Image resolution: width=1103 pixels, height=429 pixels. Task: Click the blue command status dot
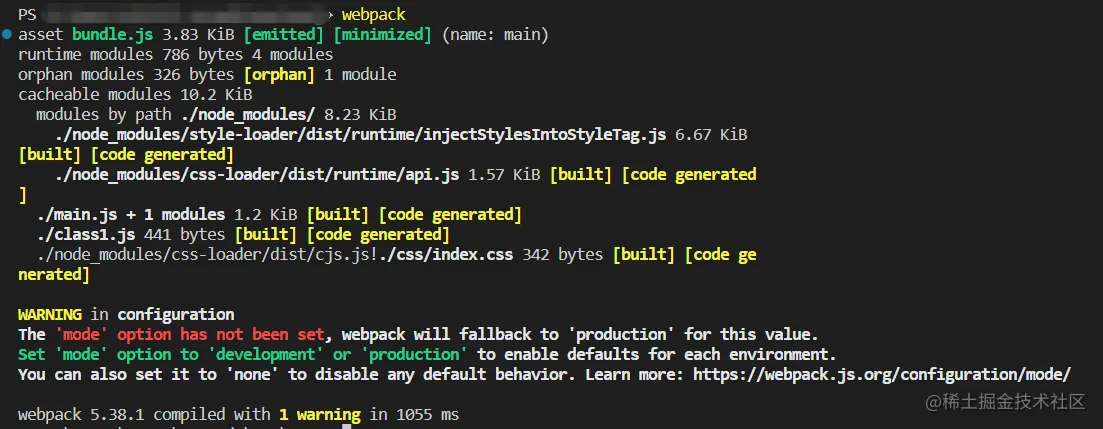pyautogui.click(x=8, y=35)
